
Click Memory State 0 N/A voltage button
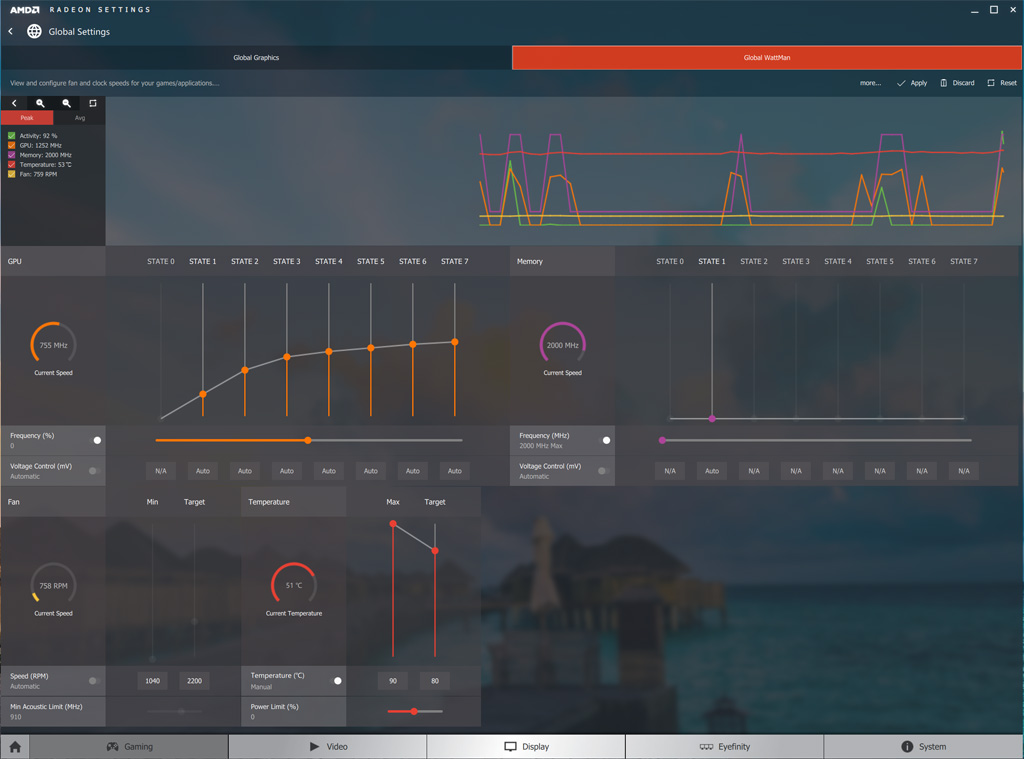[x=670, y=471]
